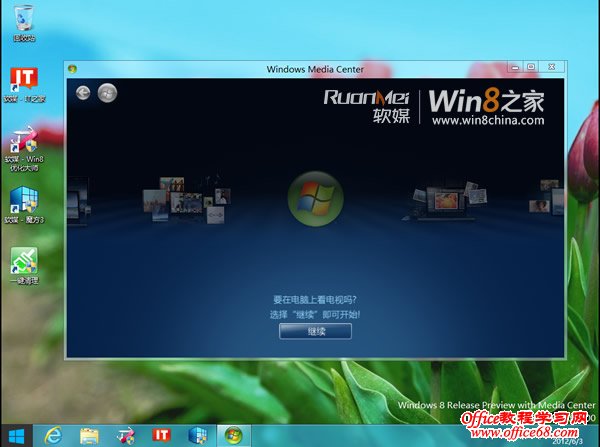The width and height of the screenshot is (600, 447).
Task: Click the partially visible thumbnail at far right edge
Action: click(546, 197)
